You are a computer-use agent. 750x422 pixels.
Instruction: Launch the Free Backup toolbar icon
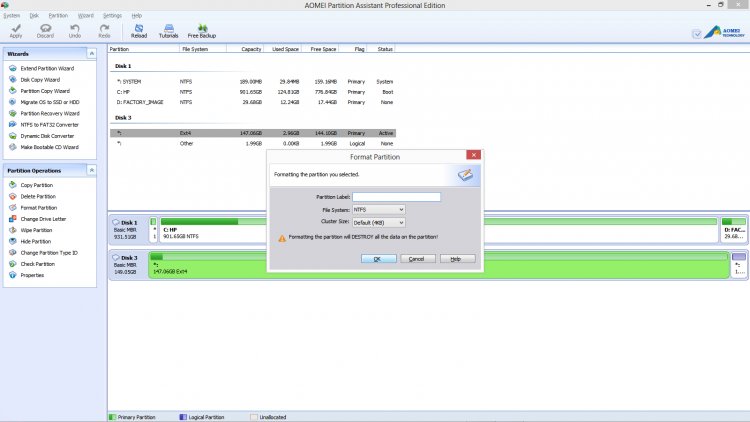(x=202, y=31)
